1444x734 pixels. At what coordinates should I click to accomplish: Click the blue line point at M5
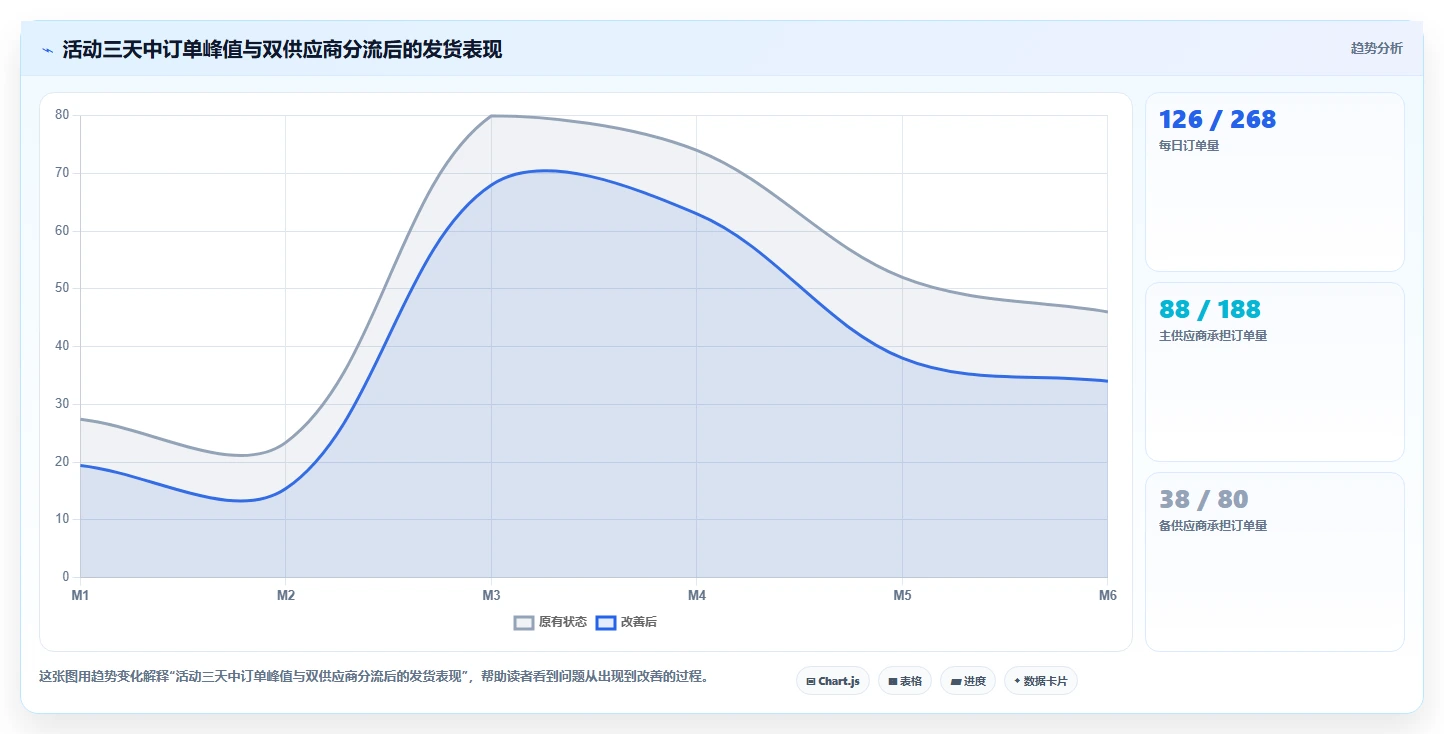tap(902, 358)
